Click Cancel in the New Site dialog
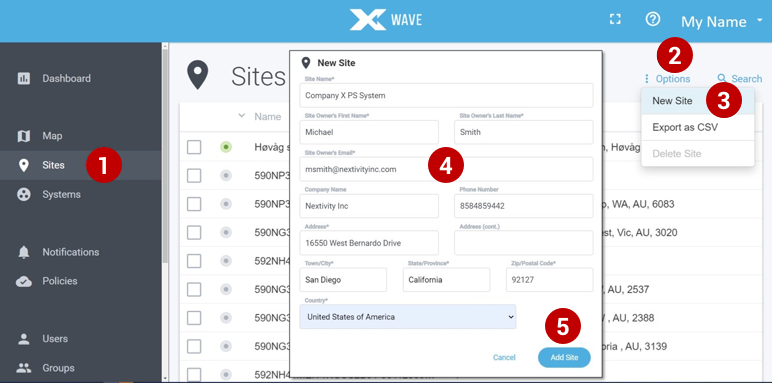Image resolution: width=772 pixels, height=383 pixels. (x=504, y=357)
